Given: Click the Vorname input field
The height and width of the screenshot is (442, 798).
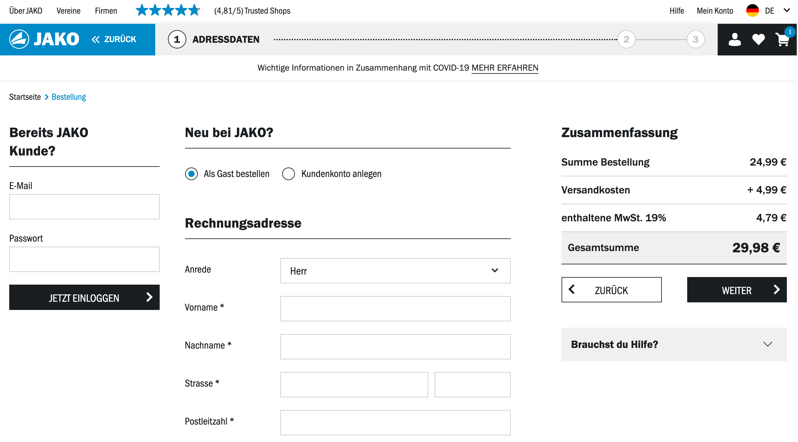Looking at the screenshot, I should pos(395,309).
